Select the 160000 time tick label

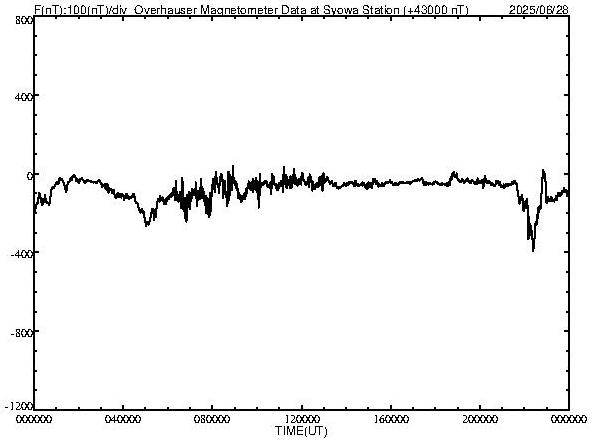391,419
